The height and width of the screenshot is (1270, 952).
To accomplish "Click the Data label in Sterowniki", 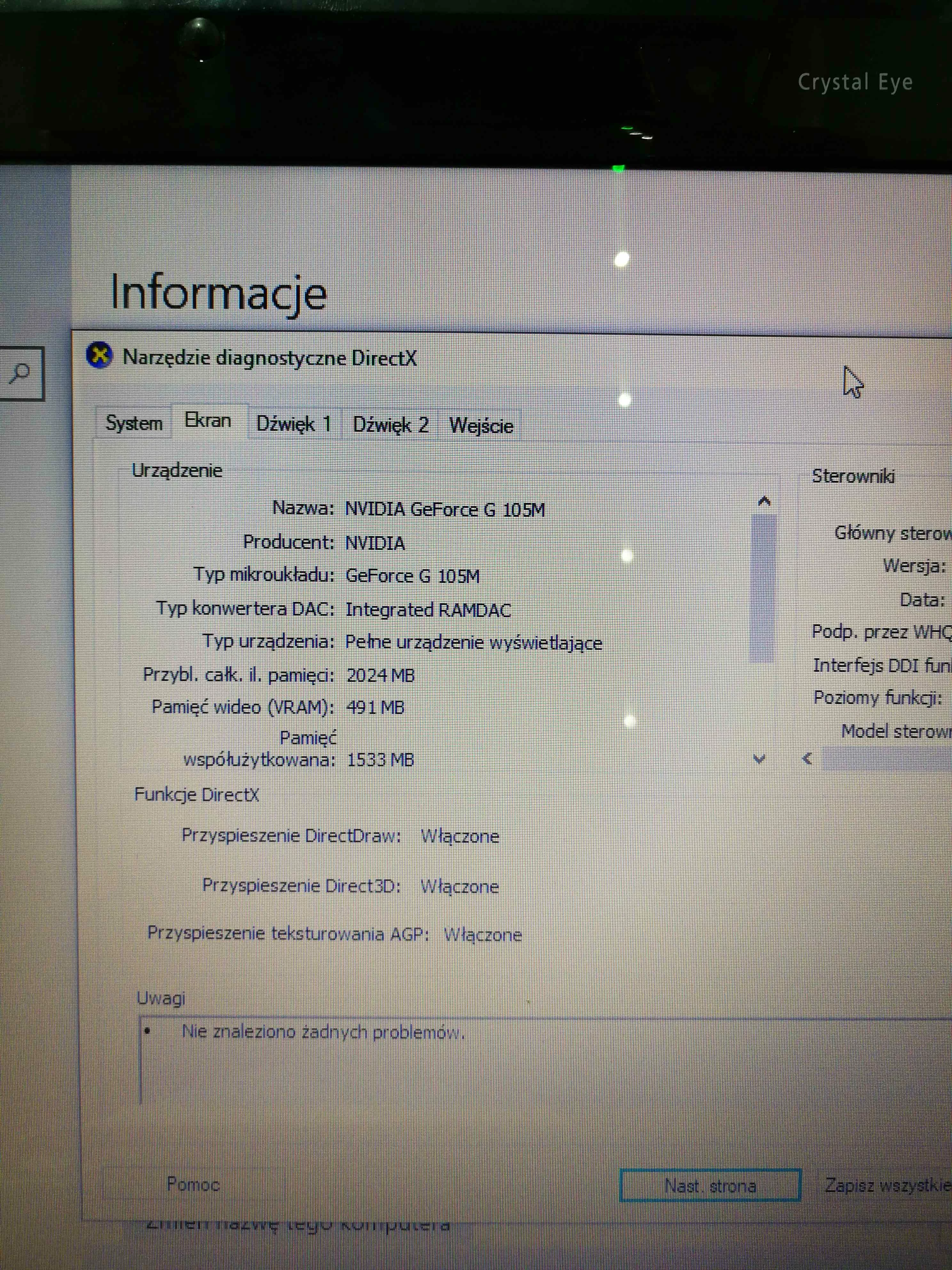I will tap(922, 600).
